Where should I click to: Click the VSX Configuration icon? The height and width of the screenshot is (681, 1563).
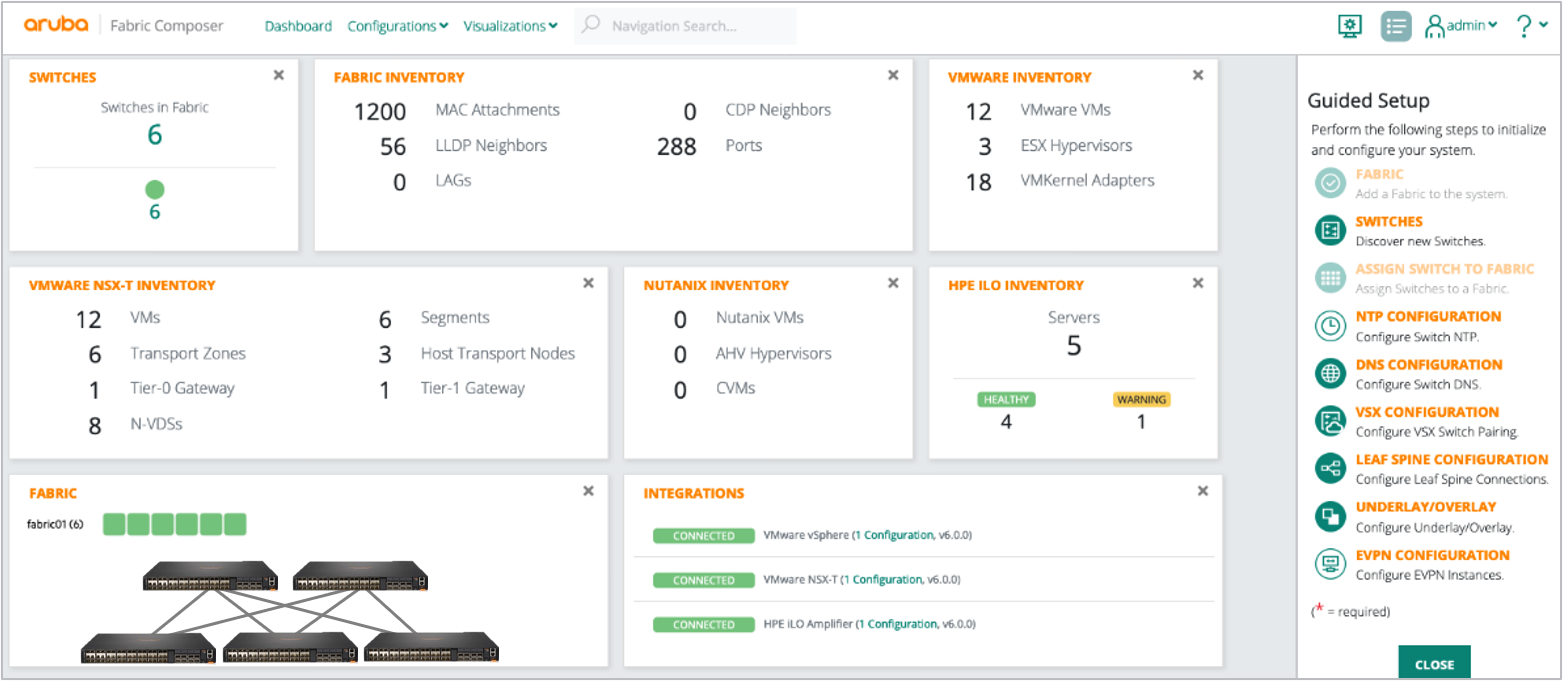pyautogui.click(x=1330, y=421)
